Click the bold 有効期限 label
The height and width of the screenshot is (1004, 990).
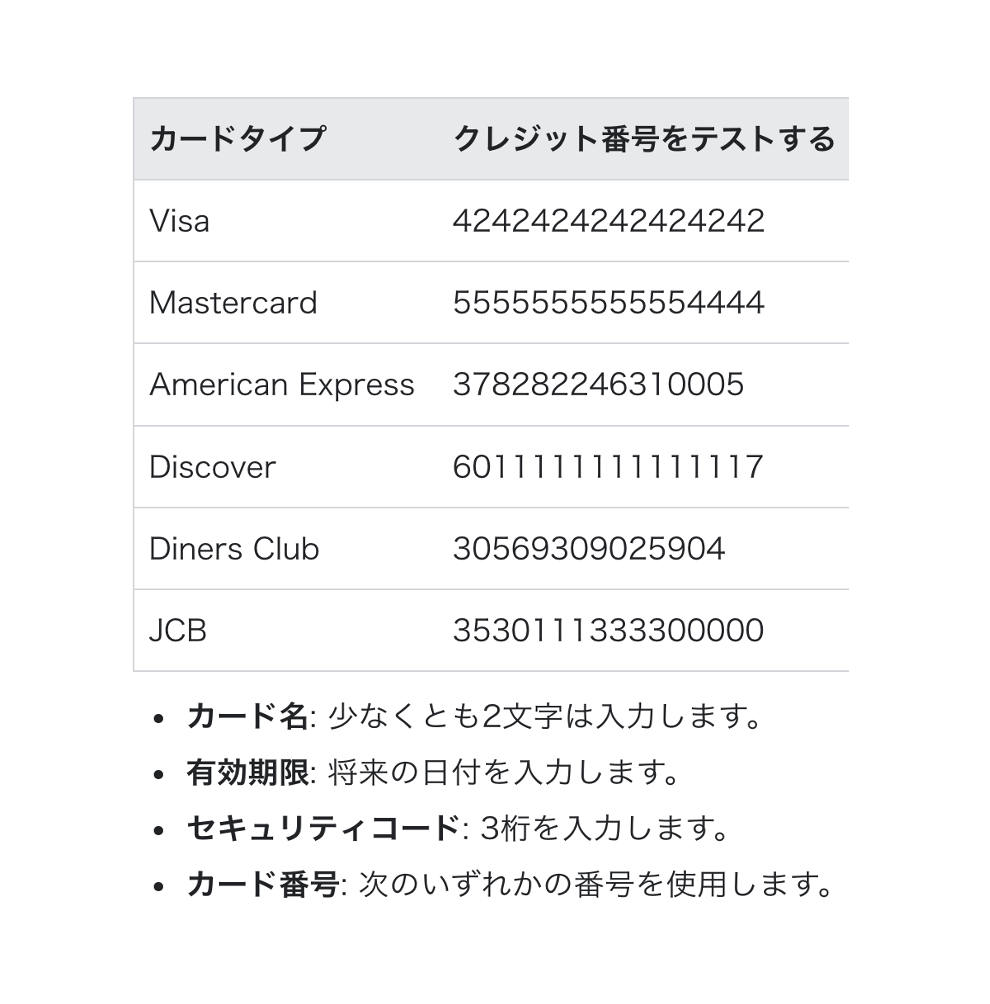(x=247, y=773)
